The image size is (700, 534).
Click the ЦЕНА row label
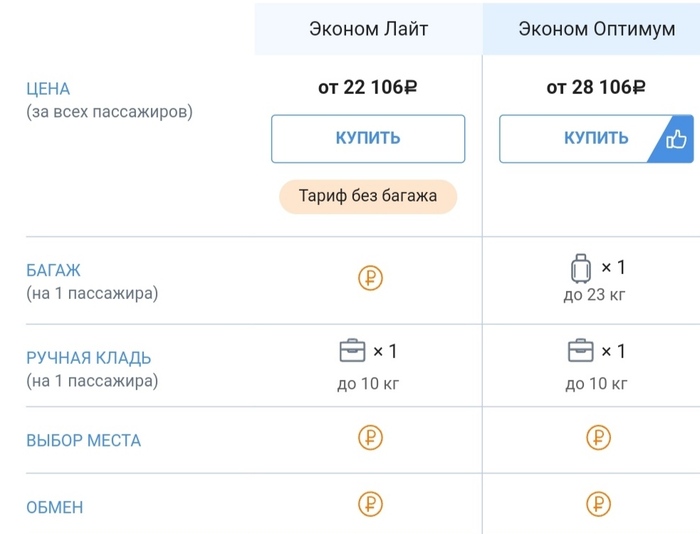point(48,89)
